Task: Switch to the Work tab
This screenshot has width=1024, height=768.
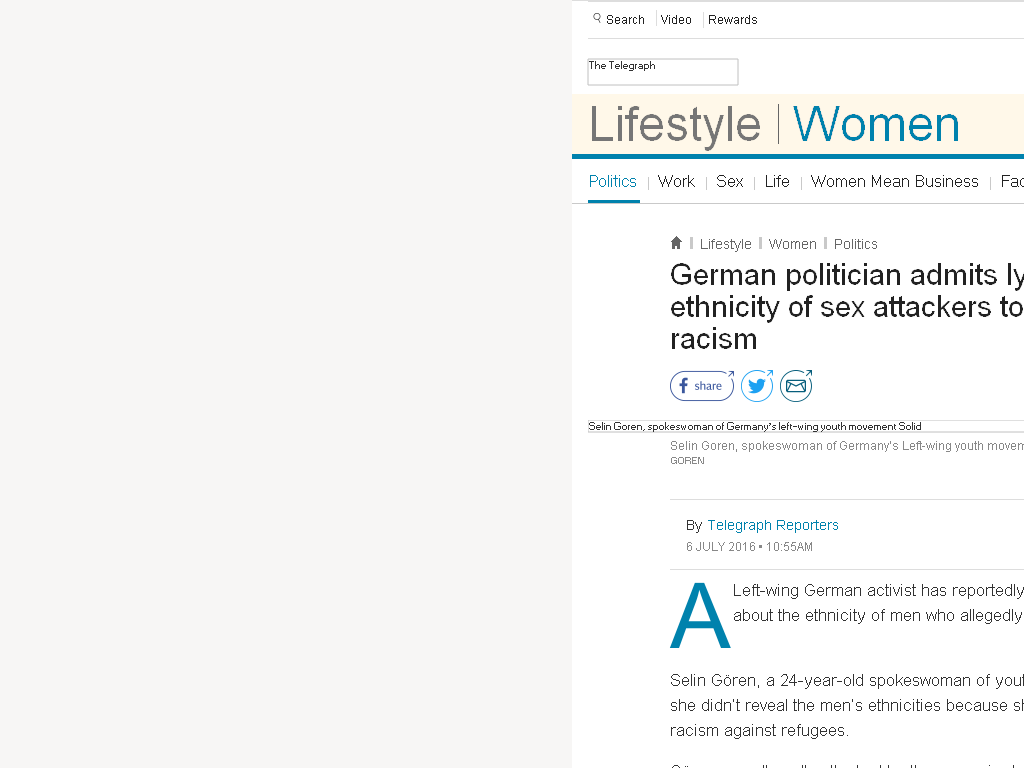Action: pos(676,182)
